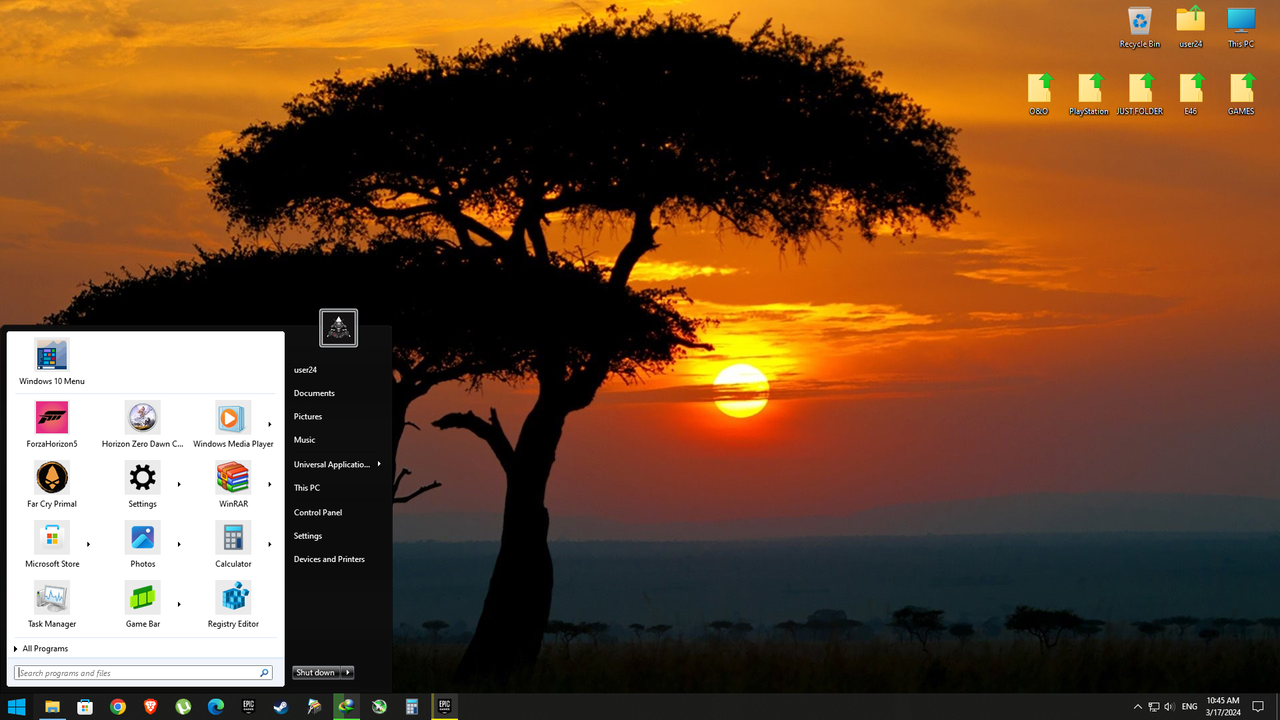Launch Brave browser from taskbar
Screen dimensions: 1280x720
(150, 706)
